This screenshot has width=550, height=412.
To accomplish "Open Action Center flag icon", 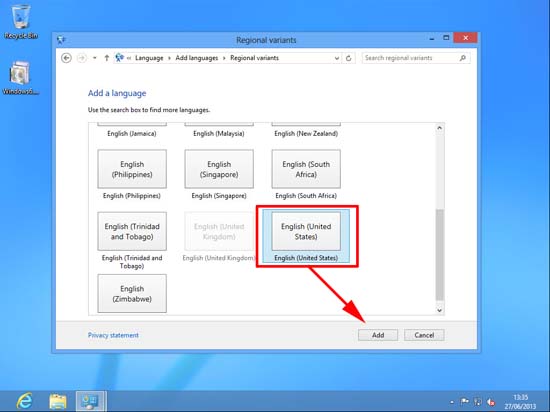I will [x=464, y=401].
